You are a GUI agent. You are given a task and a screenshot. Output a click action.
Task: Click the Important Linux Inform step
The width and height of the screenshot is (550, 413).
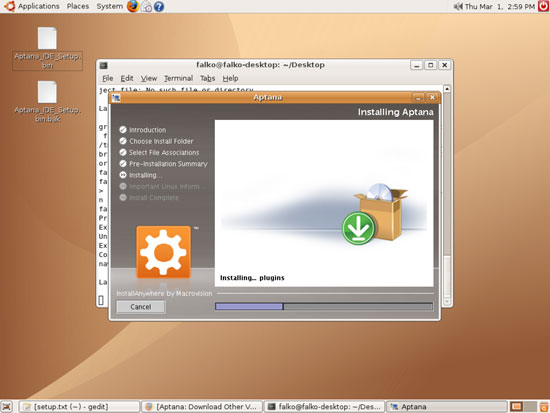(164, 186)
